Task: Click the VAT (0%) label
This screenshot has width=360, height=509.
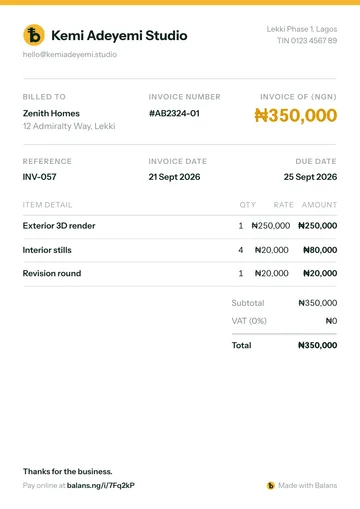Action: (x=249, y=321)
